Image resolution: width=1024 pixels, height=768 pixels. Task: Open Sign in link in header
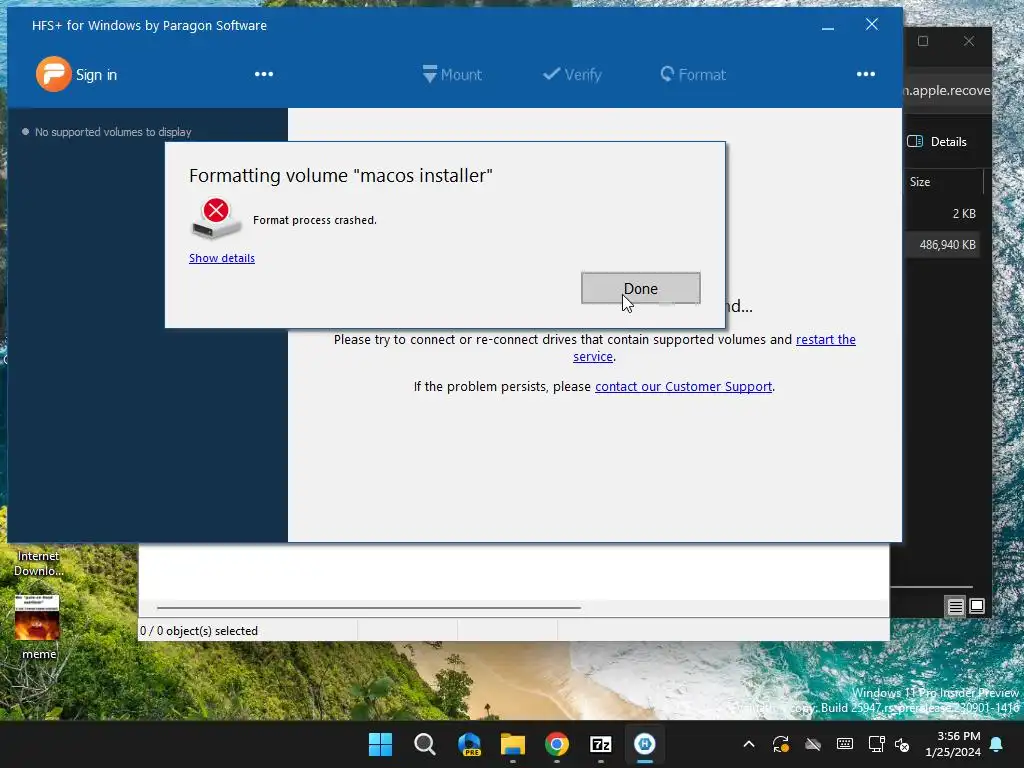tap(97, 75)
